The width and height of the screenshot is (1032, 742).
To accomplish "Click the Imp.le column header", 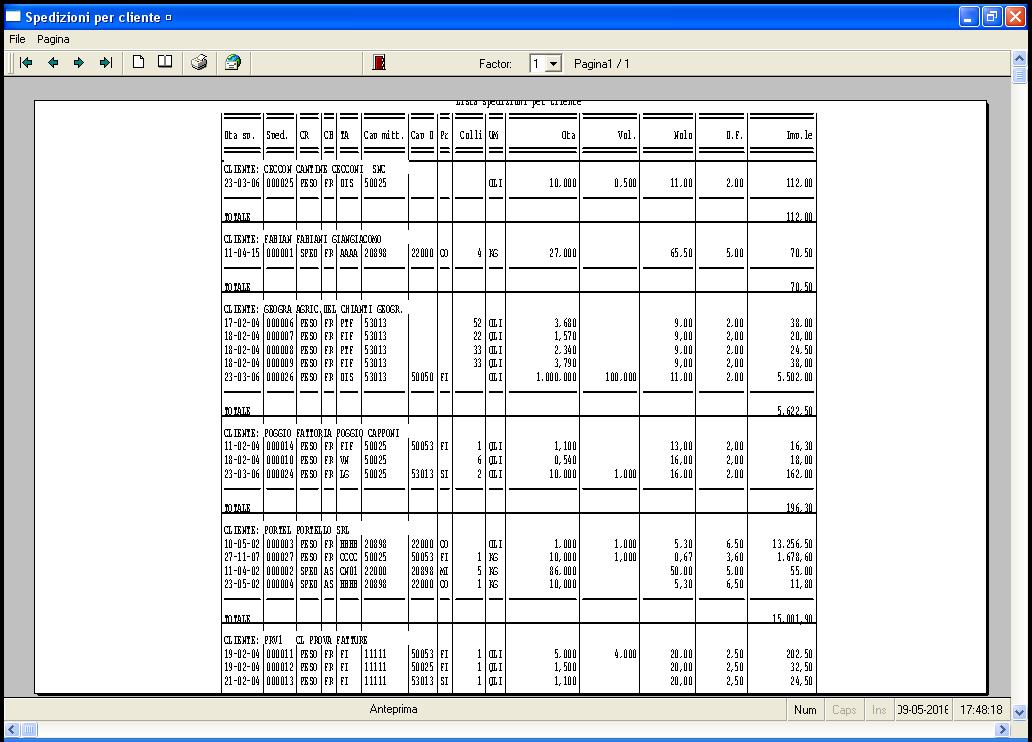I will coord(799,135).
